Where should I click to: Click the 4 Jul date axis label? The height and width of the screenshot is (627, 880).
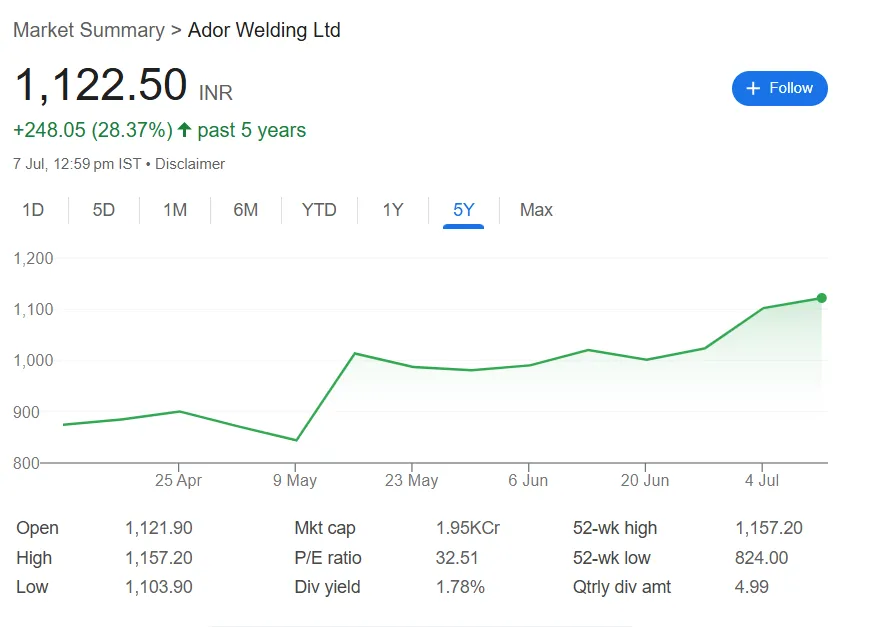click(762, 481)
